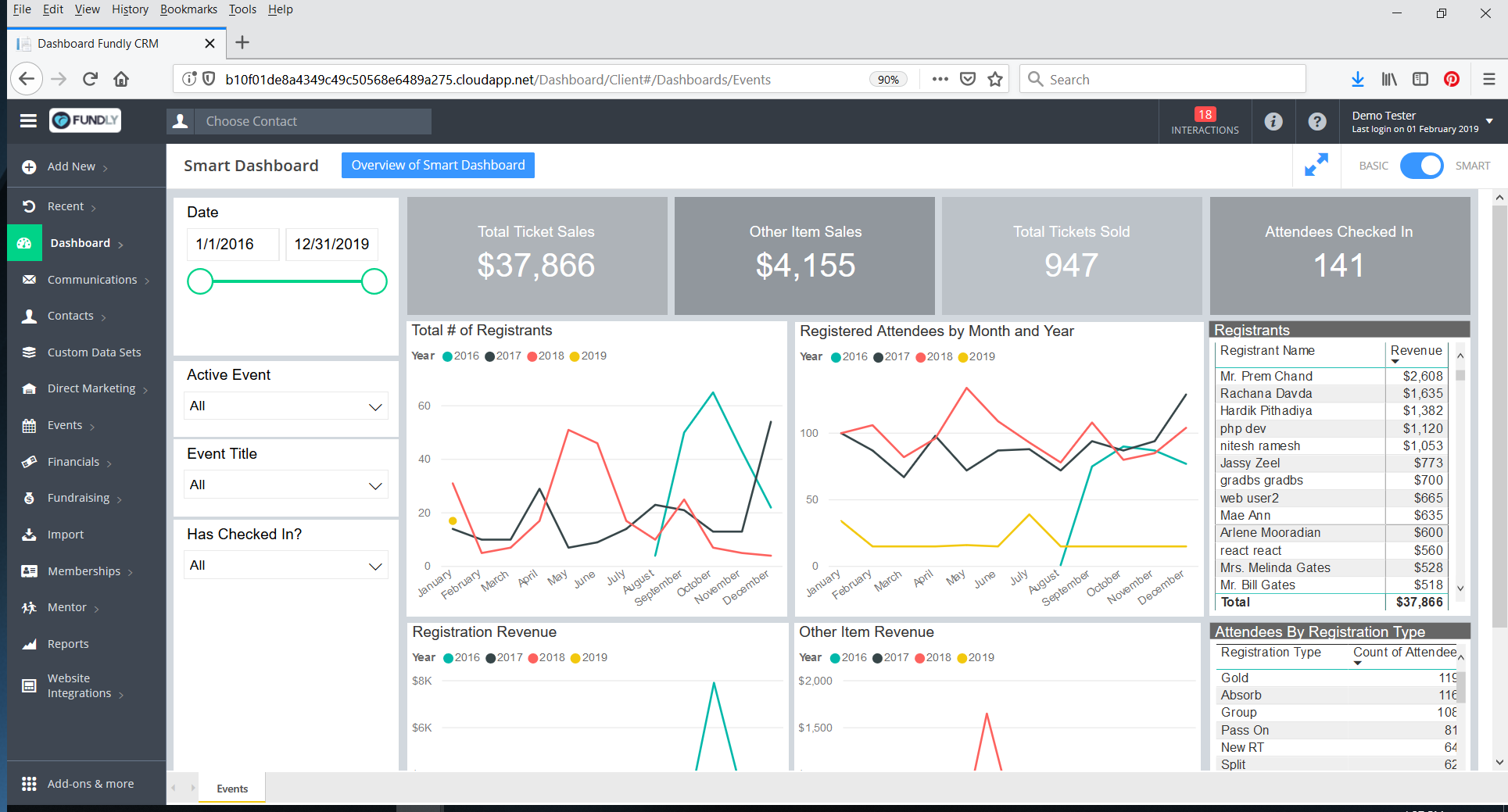The image size is (1508, 812).
Task: Click the help question mark icon
Action: pyautogui.click(x=1317, y=121)
